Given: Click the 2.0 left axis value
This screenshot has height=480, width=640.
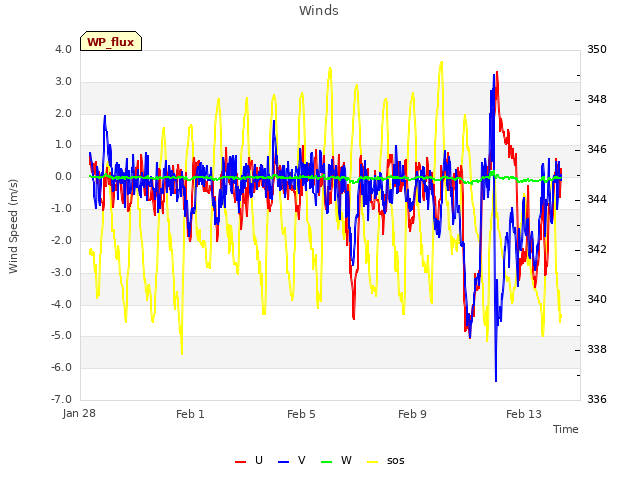Looking at the screenshot, I should pyautogui.click(x=63, y=113).
